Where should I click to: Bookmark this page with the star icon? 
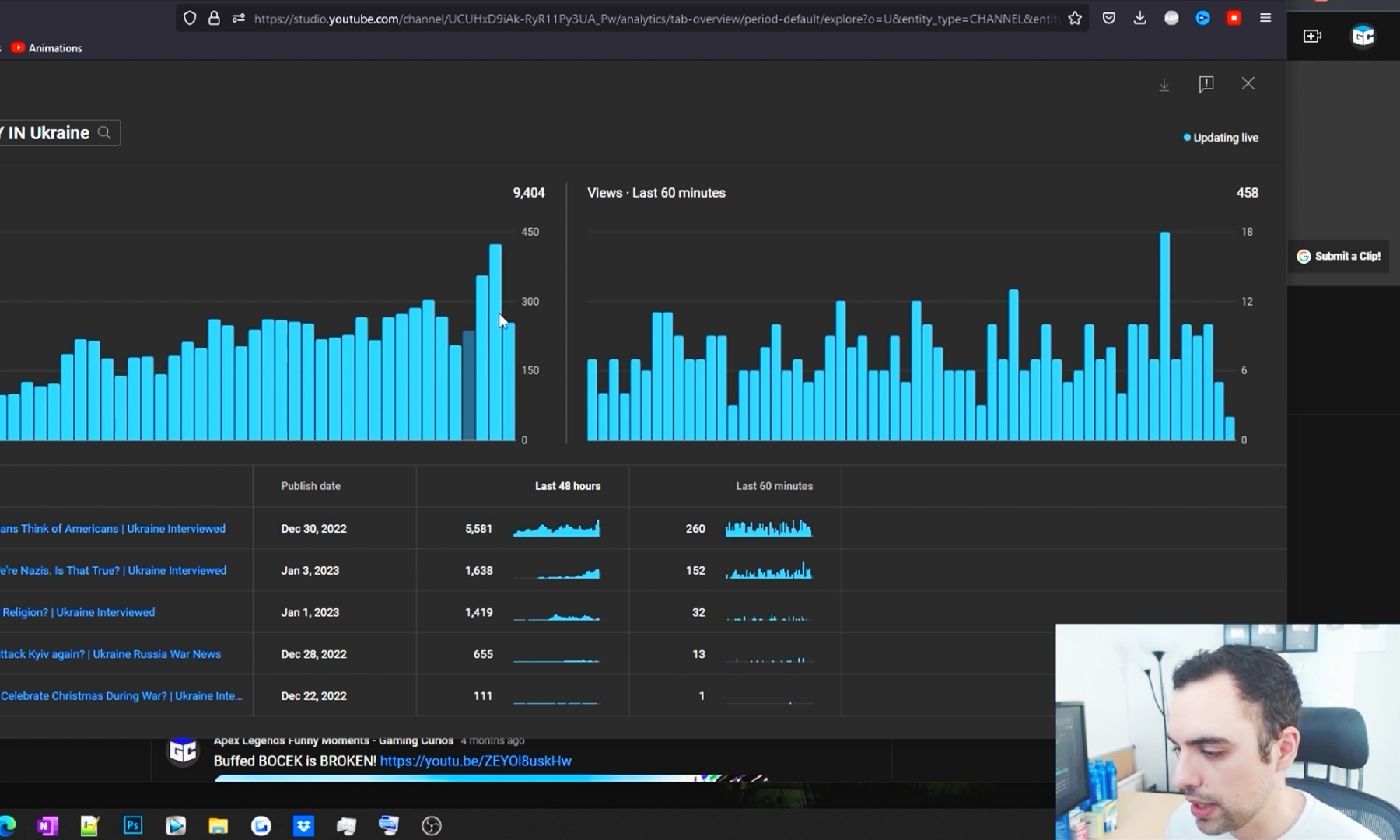pyautogui.click(x=1075, y=18)
